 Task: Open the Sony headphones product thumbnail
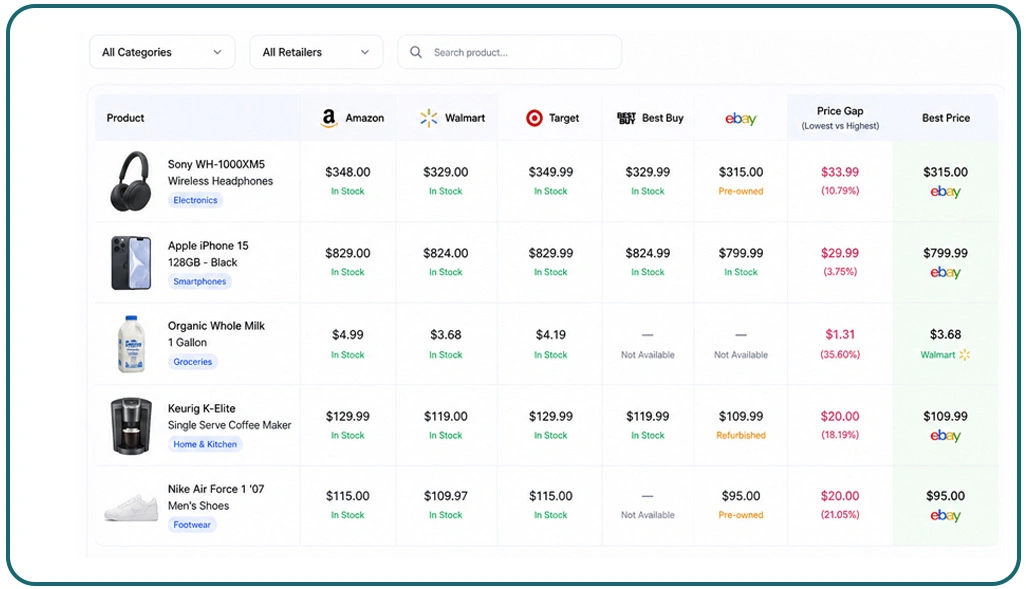131,181
